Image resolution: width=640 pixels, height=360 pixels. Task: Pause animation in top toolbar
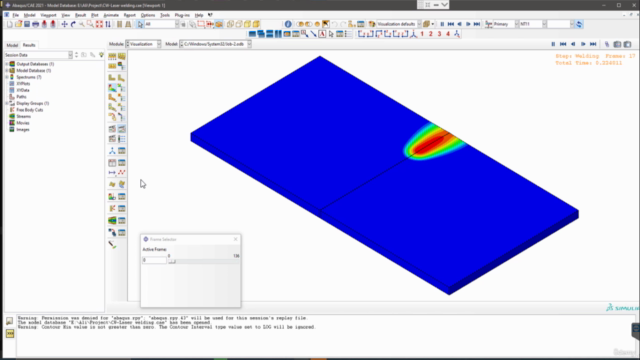442,24
